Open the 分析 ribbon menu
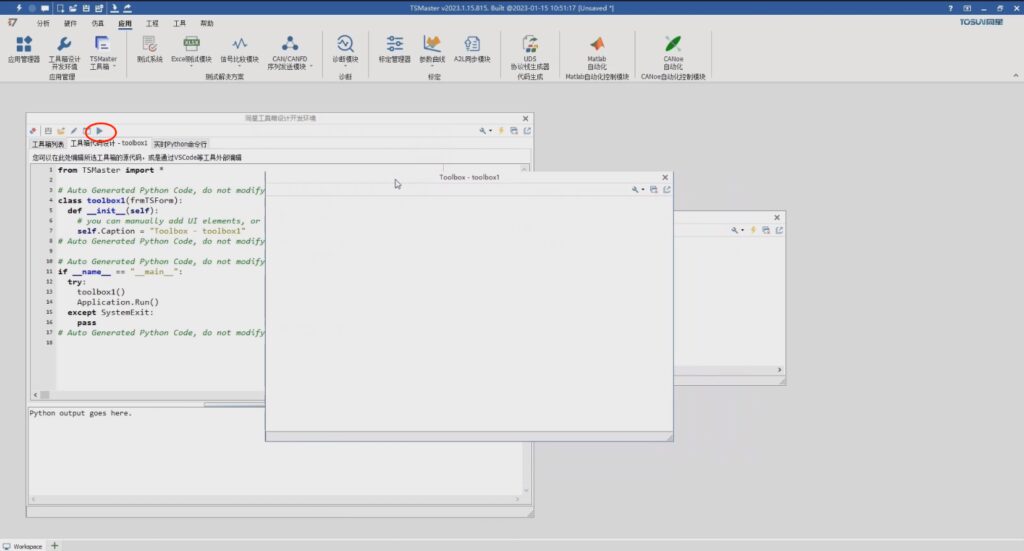The width and height of the screenshot is (1024, 551). (x=42, y=22)
